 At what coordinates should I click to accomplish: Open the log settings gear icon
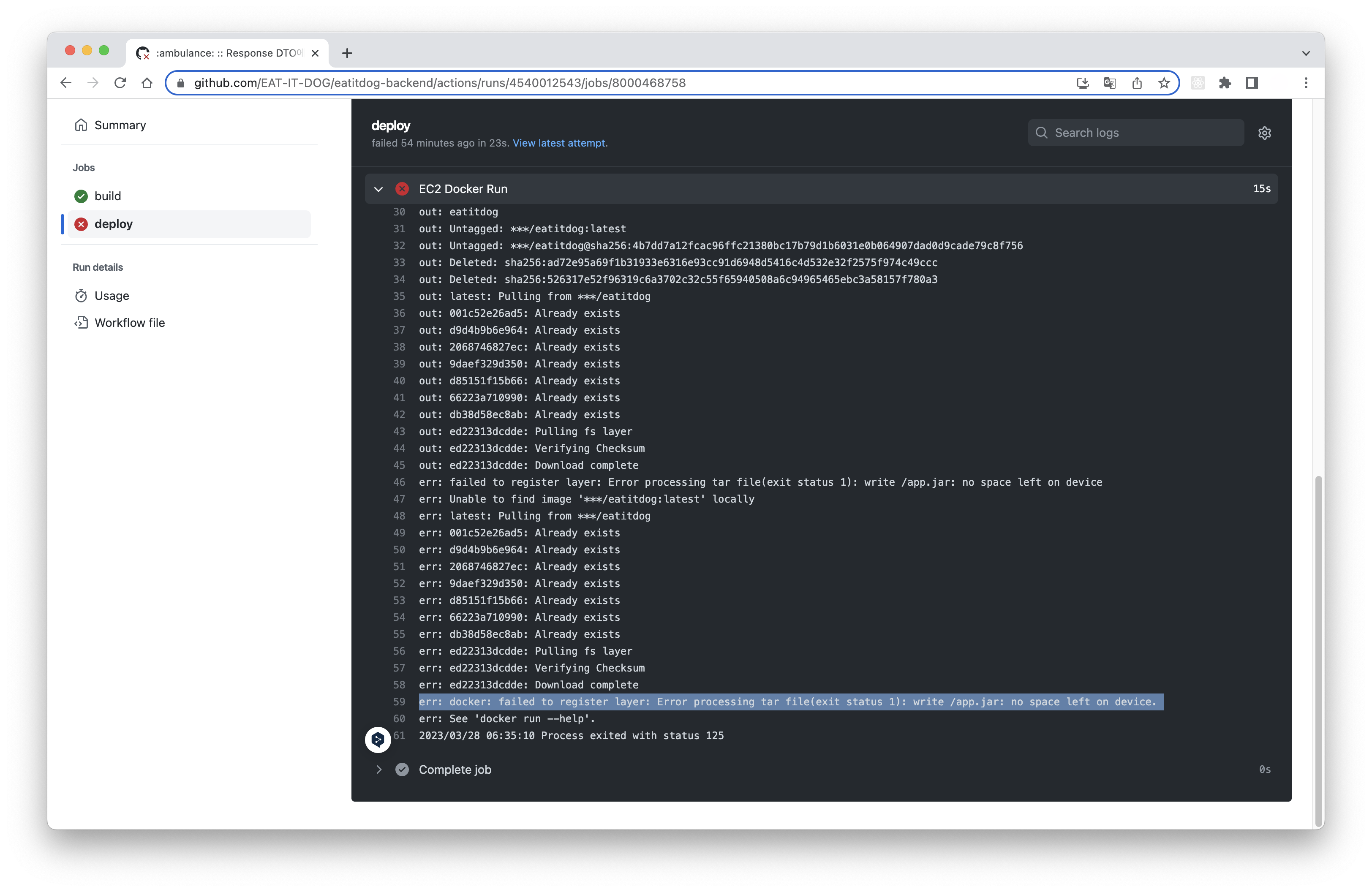tap(1264, 133)
